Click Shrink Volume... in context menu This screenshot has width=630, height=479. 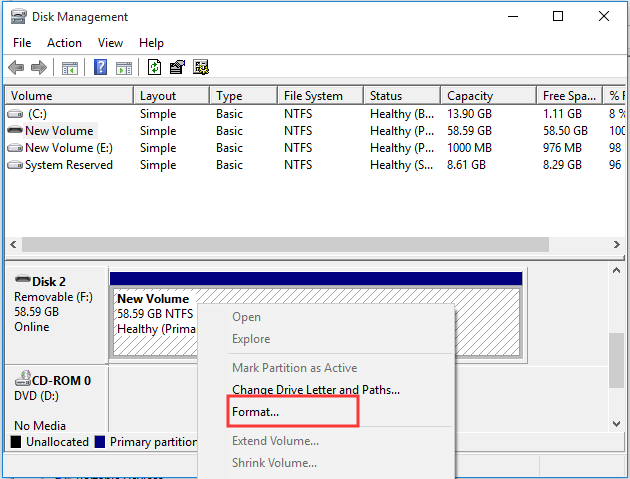click(x=274, y=463)
